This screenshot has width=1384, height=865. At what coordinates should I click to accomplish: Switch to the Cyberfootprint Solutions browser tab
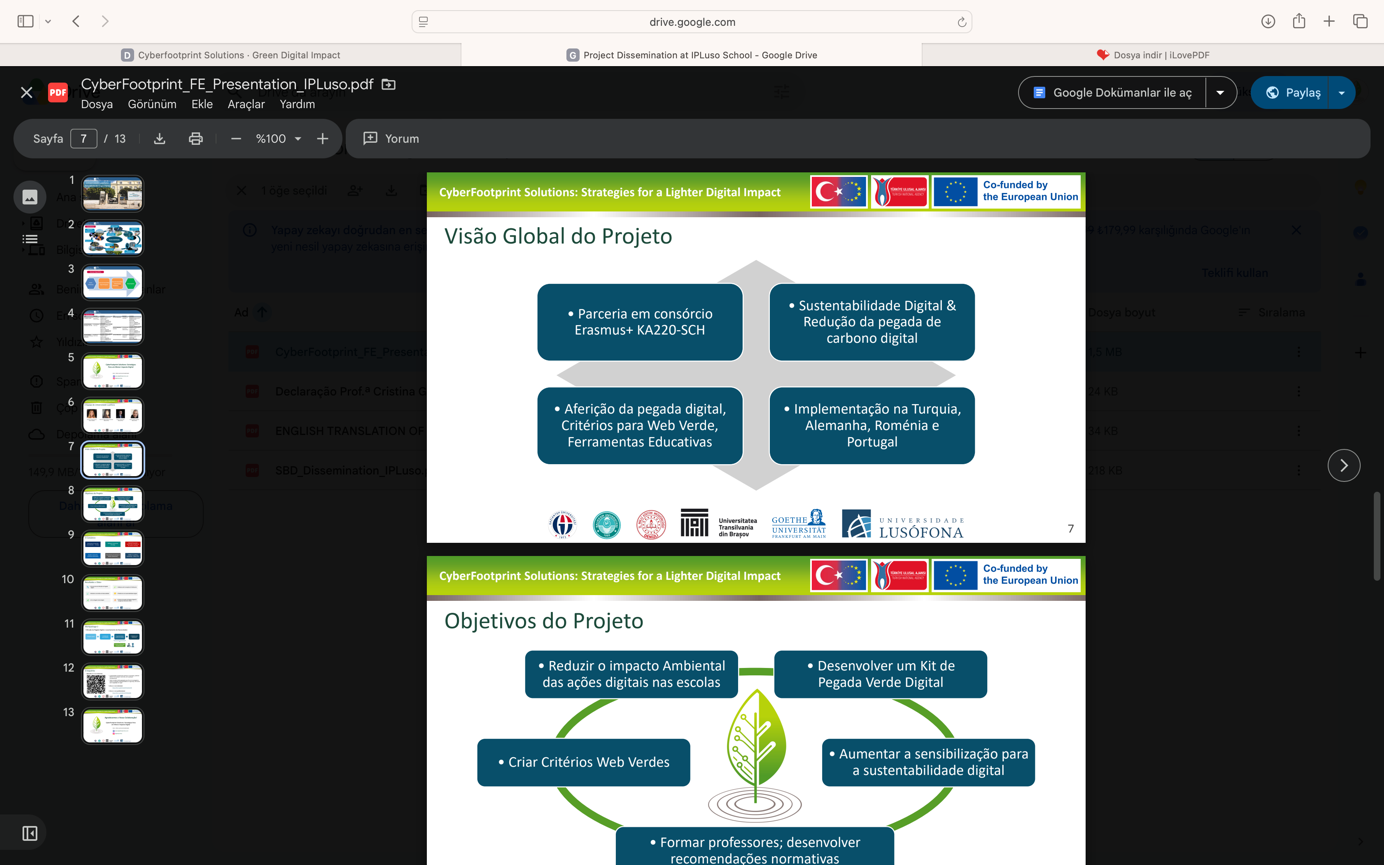coord(231,55)
